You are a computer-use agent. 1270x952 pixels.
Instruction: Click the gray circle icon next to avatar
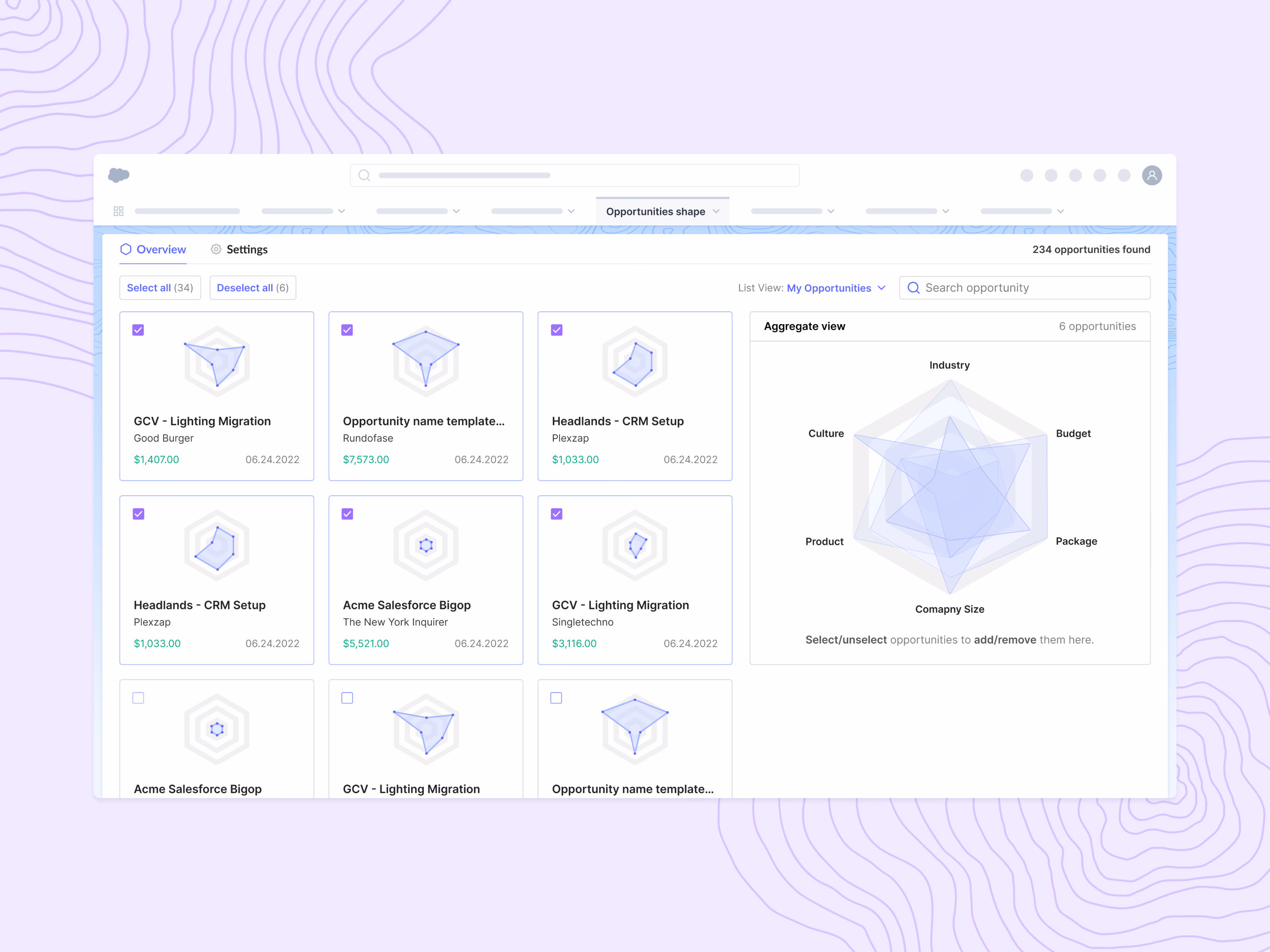(x=1124, y=175)
